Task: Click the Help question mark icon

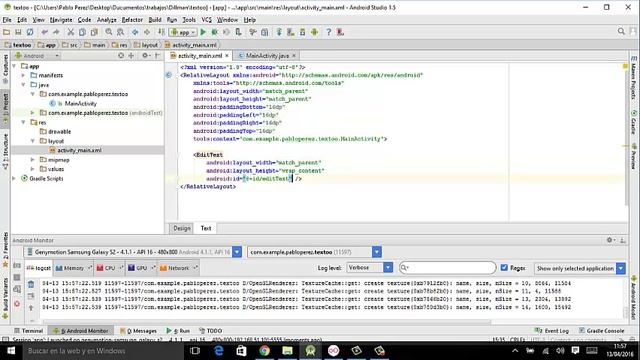Action: 329,32
